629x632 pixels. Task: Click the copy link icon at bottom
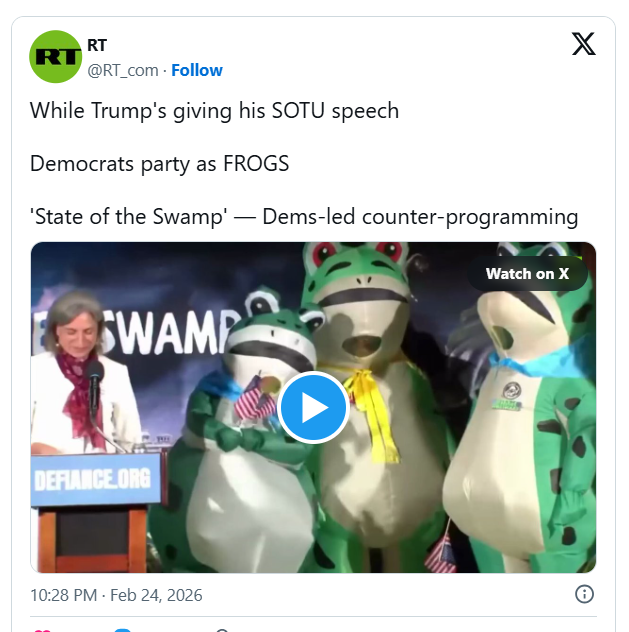coord(222,630)
